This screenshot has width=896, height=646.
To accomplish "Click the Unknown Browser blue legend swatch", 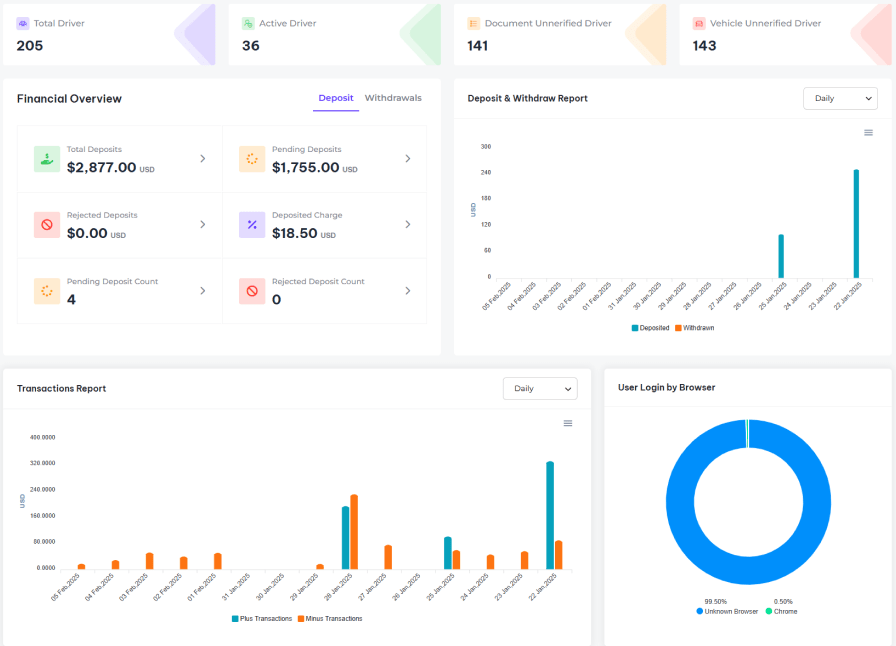I will click(700, 611).
